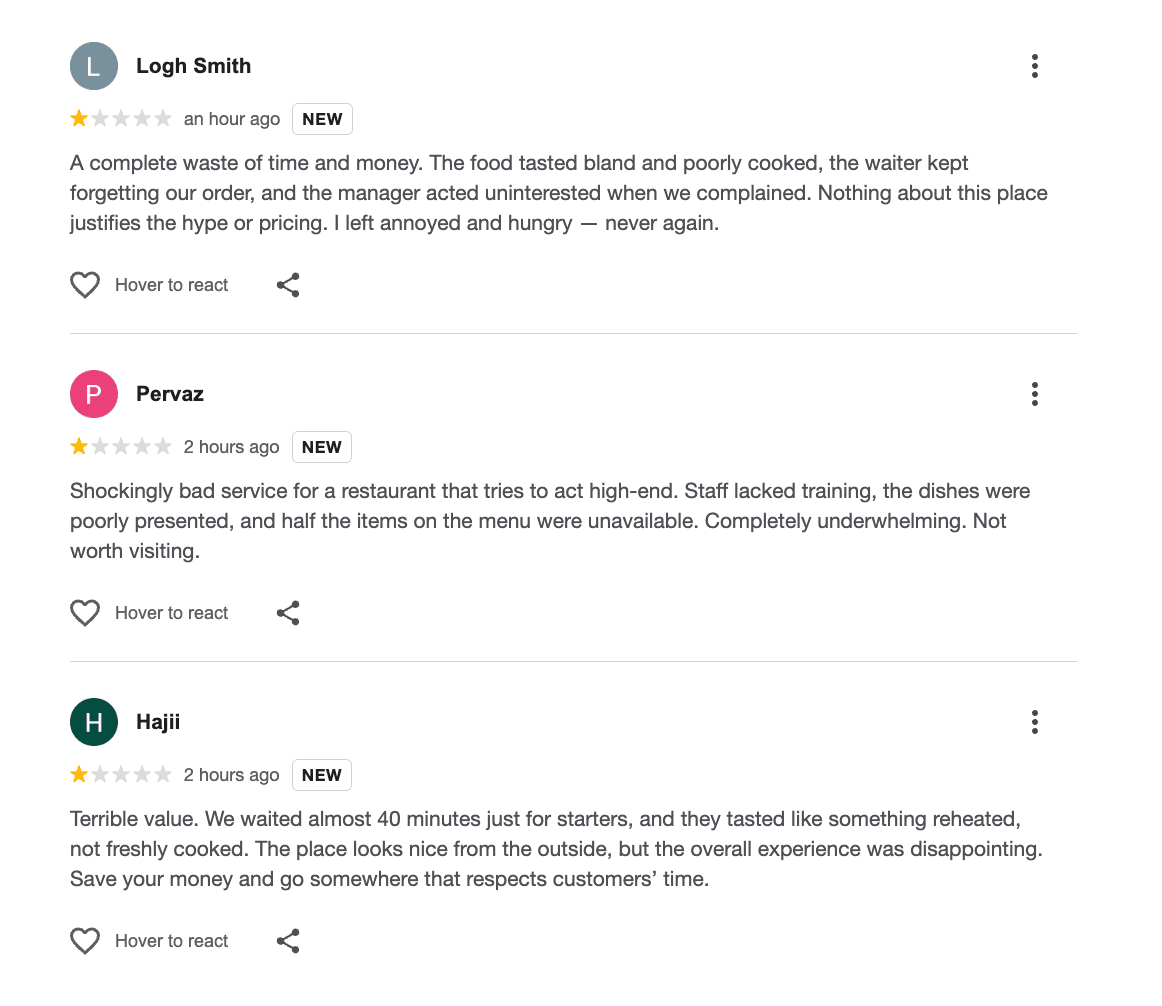Image resolution: width=1162 pixels, height=1006 pixels.
Task: Click the NEW badge beside 'an hour ago'
Action: (322, 119)
